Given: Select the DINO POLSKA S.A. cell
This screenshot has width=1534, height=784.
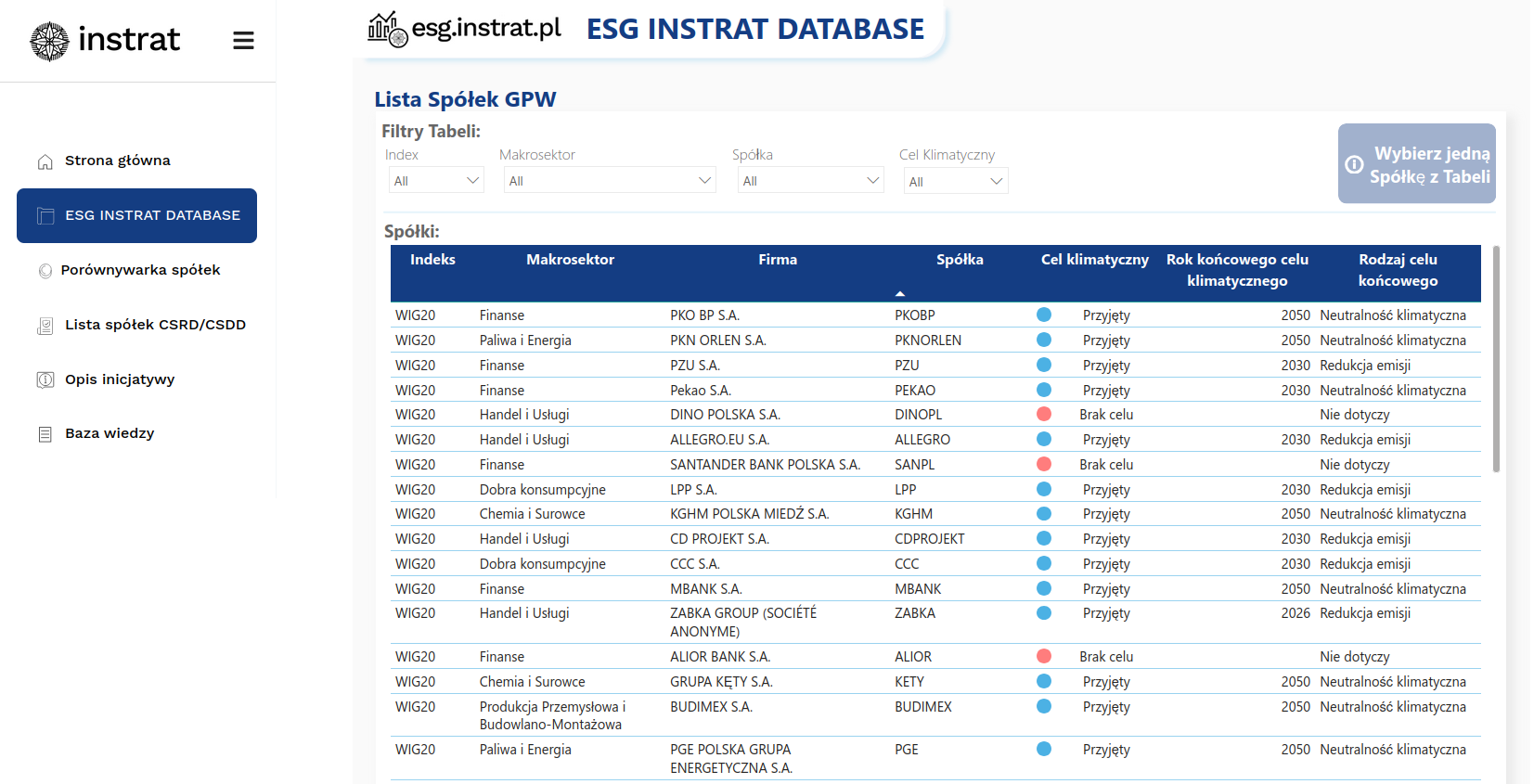Looking at the screenshot, I should click(725, 415).
